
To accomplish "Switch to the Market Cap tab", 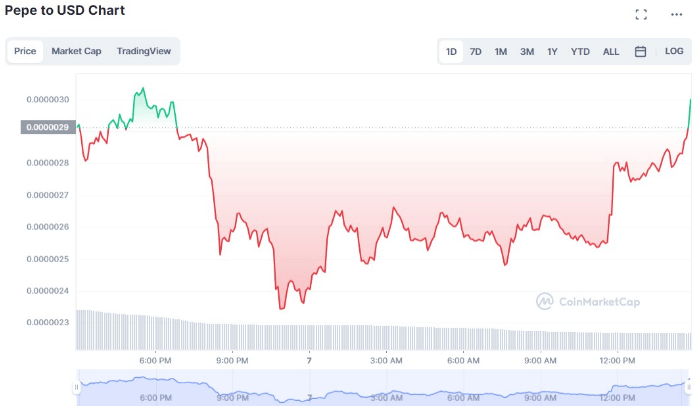I will click(76, 51).
